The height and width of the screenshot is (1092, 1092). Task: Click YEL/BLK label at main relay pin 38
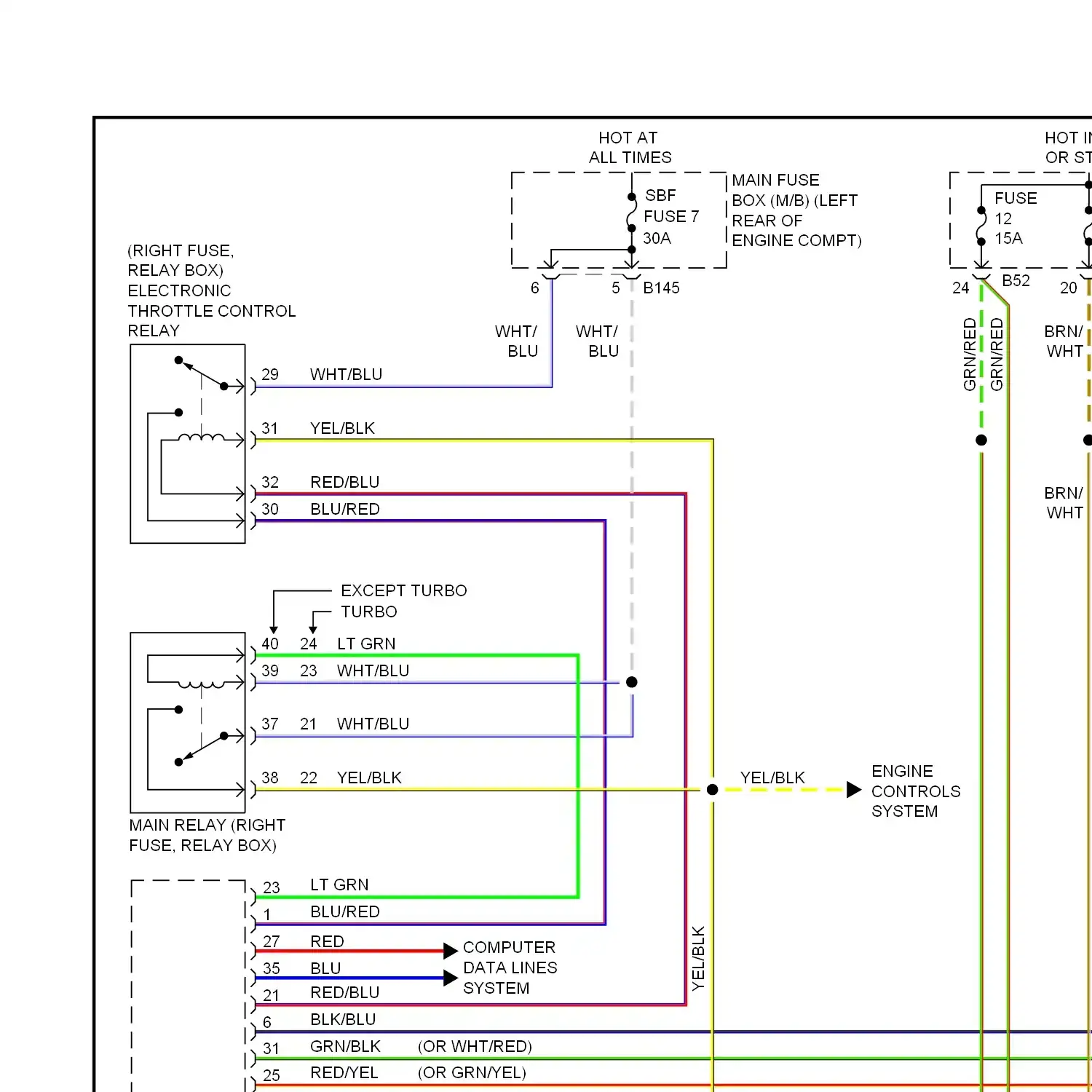coord(369,778)
